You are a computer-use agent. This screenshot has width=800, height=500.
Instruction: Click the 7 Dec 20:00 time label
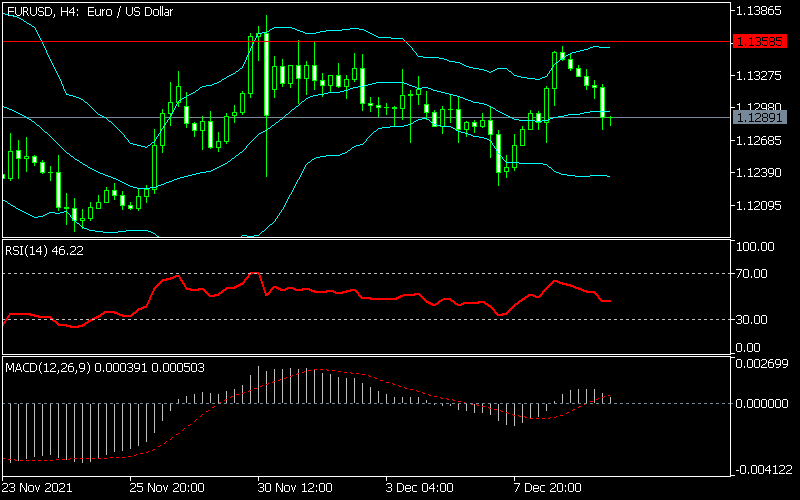547,487
